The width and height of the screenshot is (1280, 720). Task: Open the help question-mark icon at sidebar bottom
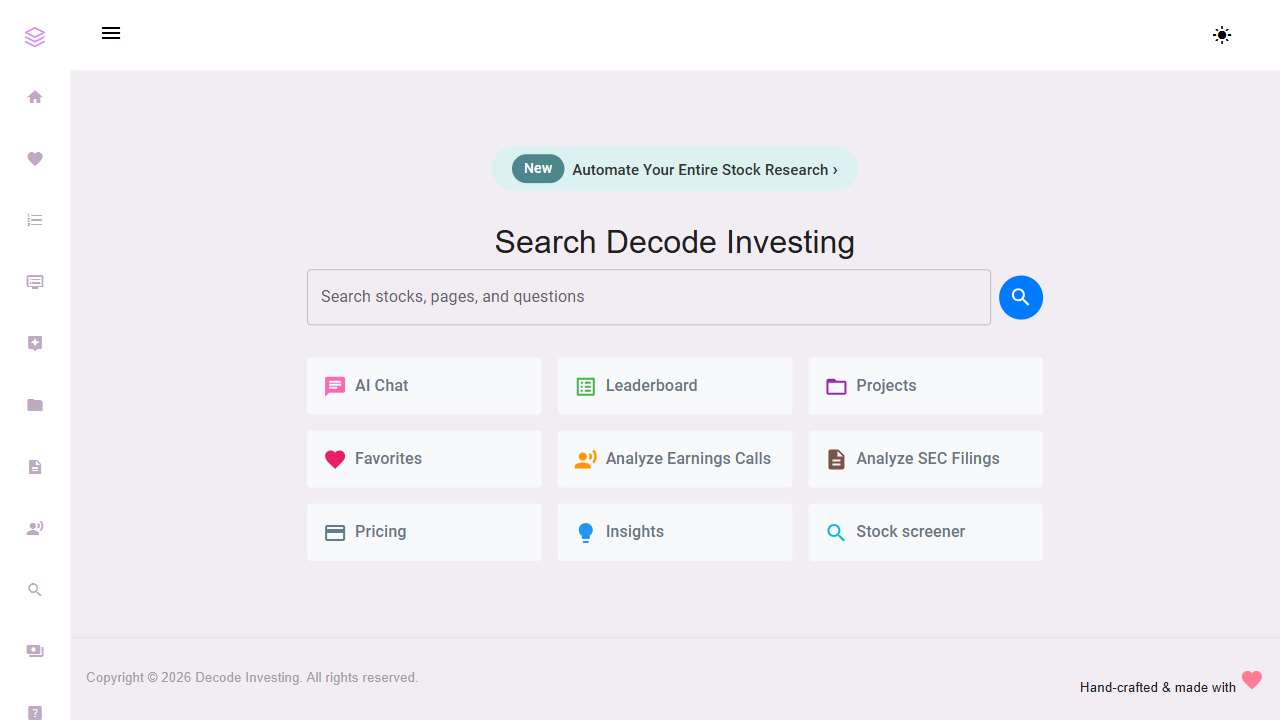coord(35,713)
